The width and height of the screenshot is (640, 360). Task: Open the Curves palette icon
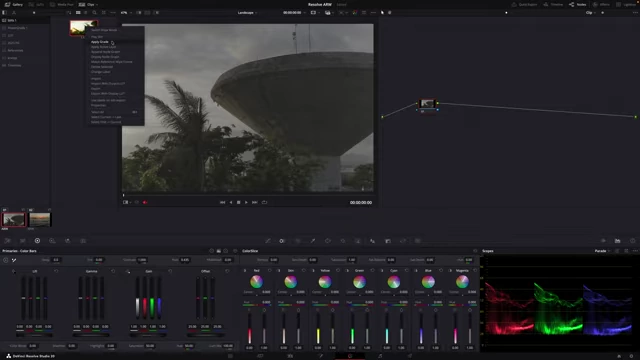click(x=268, y=241)
